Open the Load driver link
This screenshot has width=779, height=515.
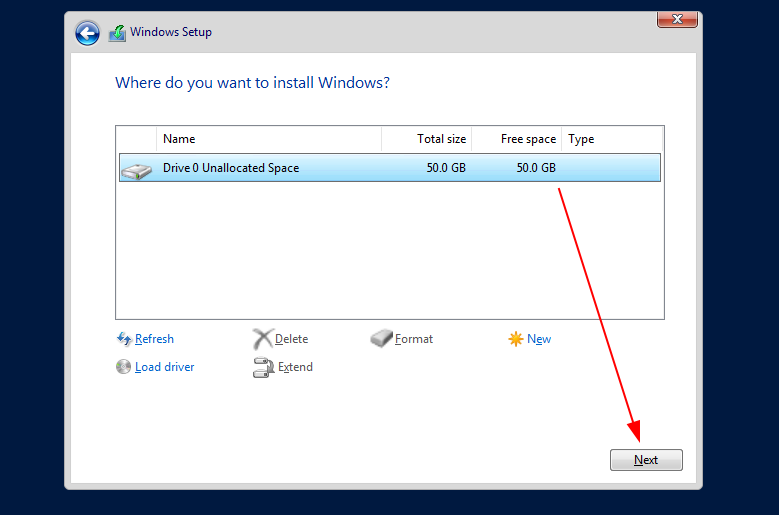164,367
